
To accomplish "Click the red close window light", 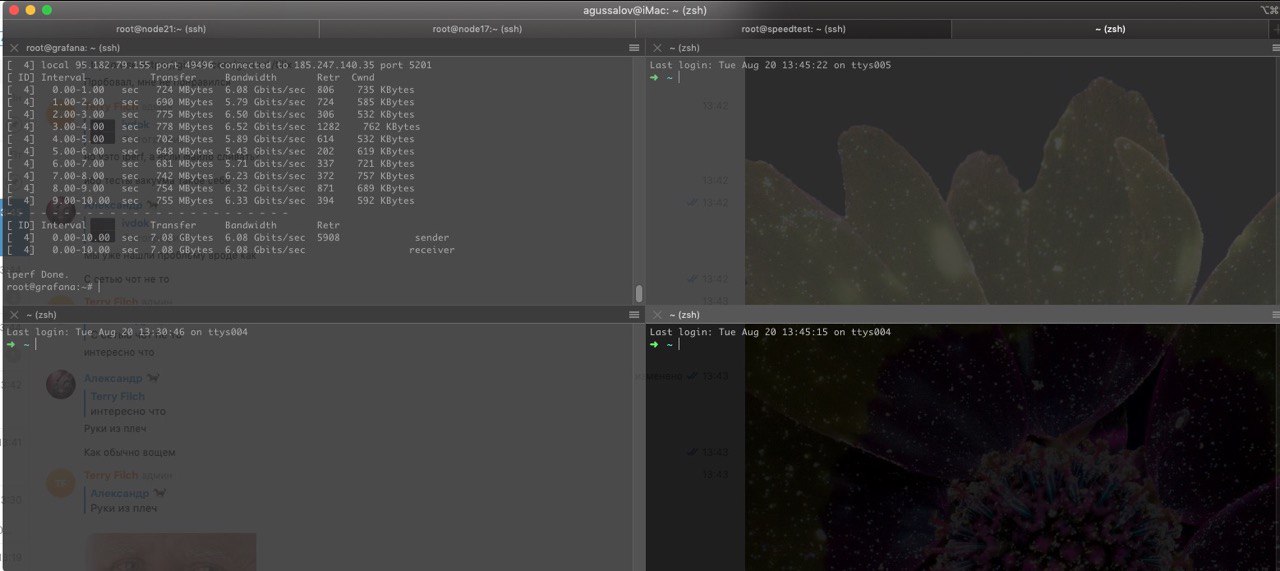I will point(14,9).
